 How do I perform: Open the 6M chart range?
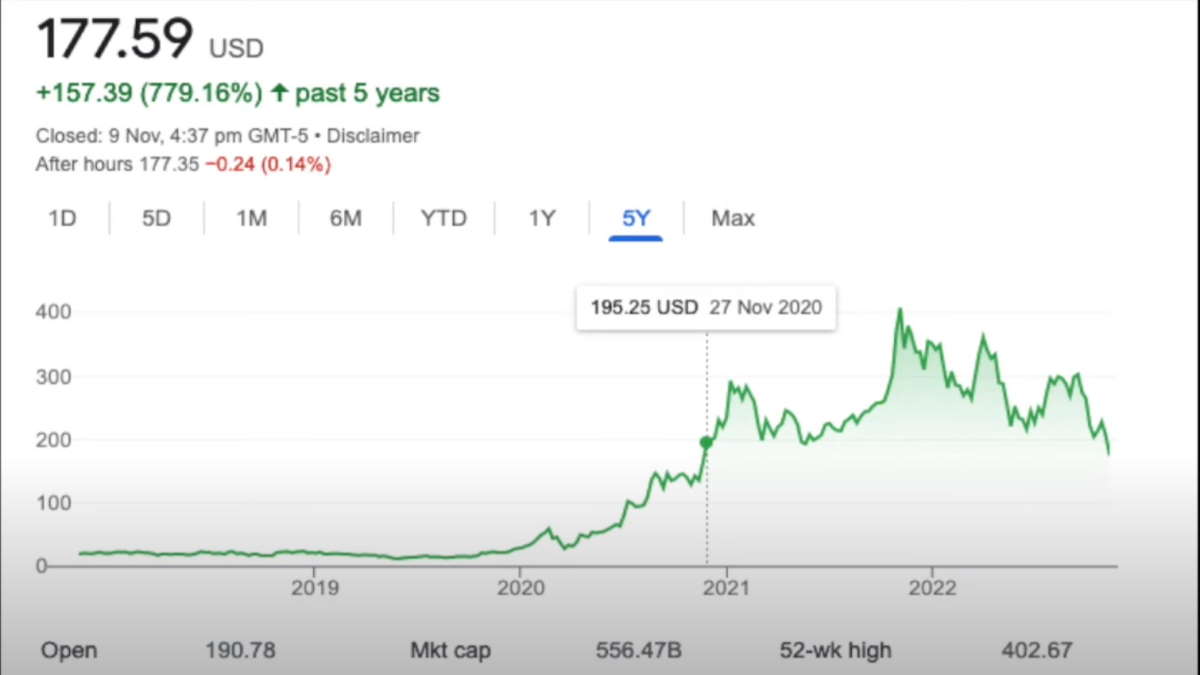(x=345, y=218)
